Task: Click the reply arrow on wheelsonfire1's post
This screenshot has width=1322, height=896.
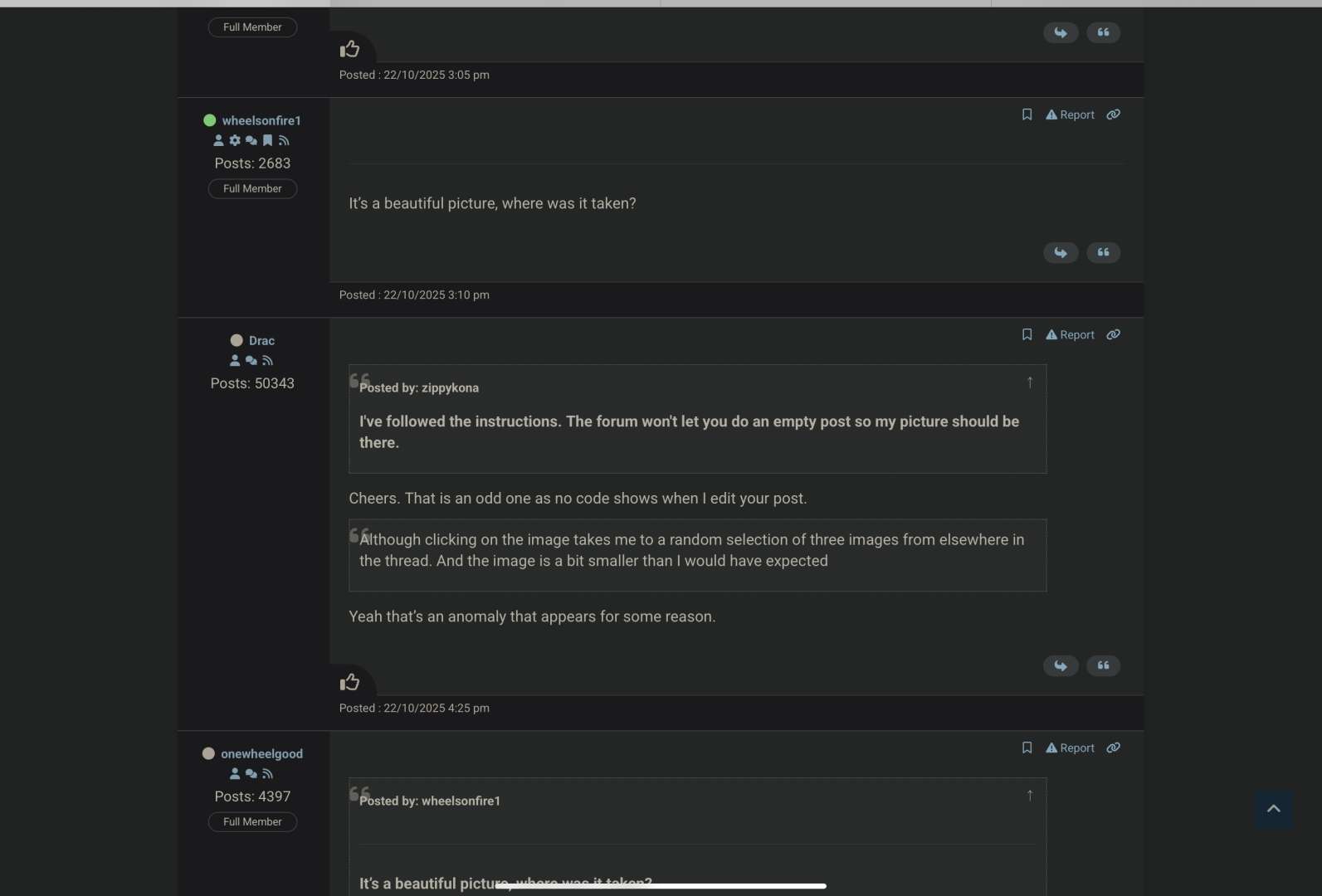Action: [x=1061, y=252]
